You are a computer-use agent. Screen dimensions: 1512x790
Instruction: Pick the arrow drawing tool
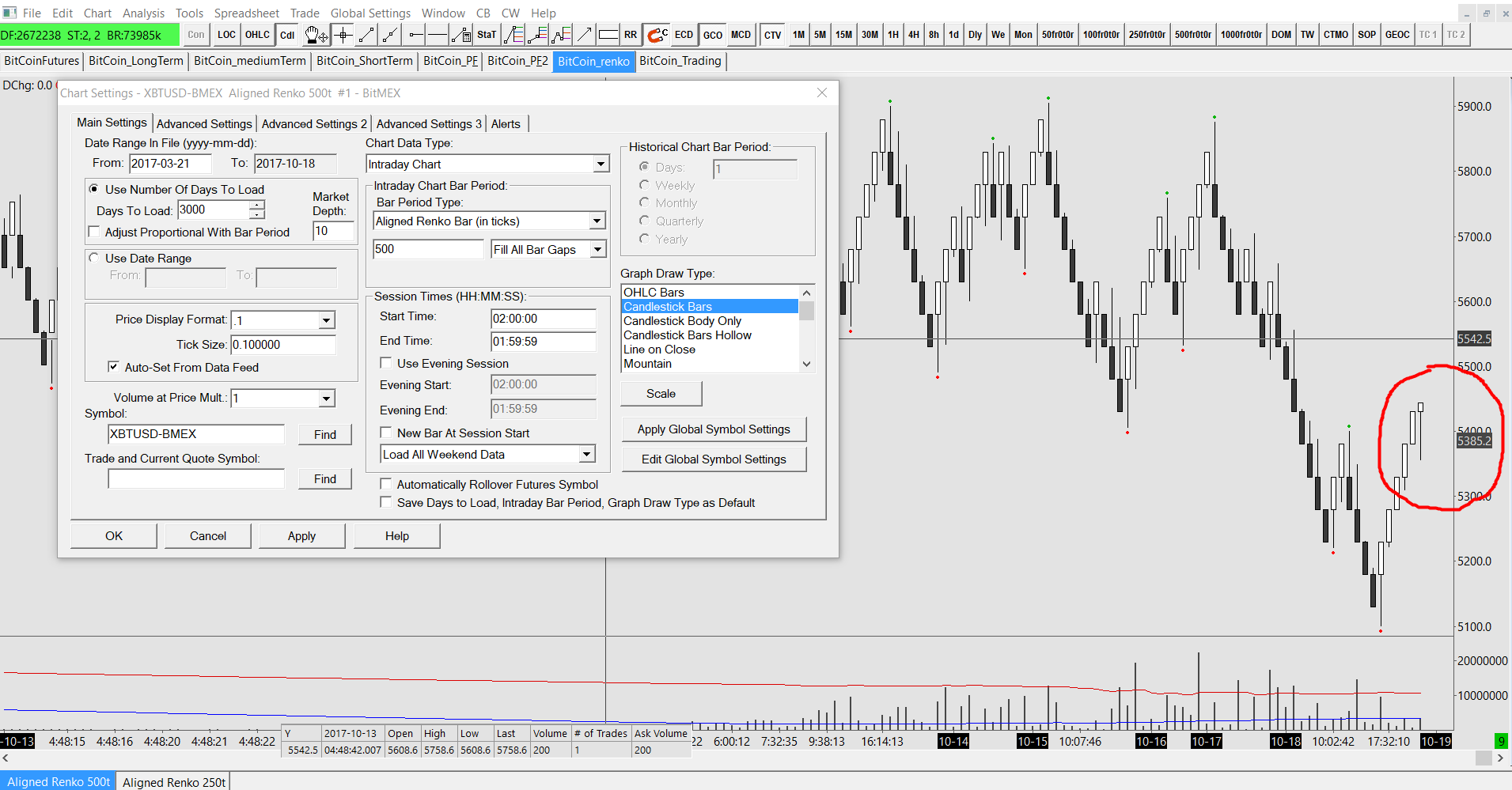click(585, 35)
